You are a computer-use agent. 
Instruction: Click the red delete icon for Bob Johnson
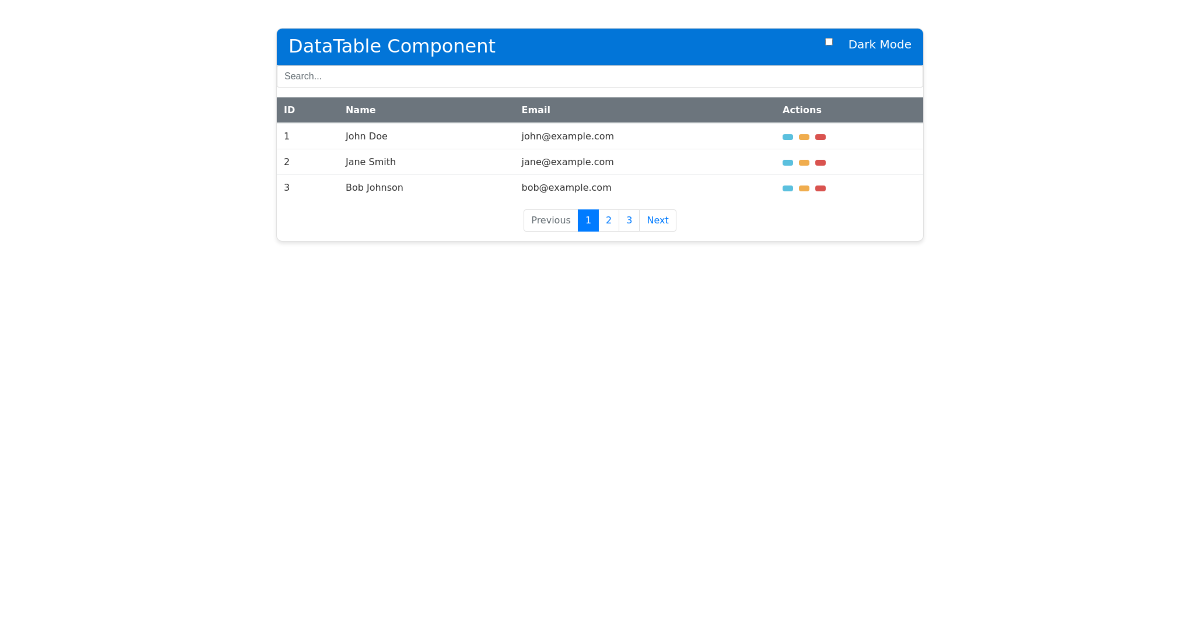820,187
